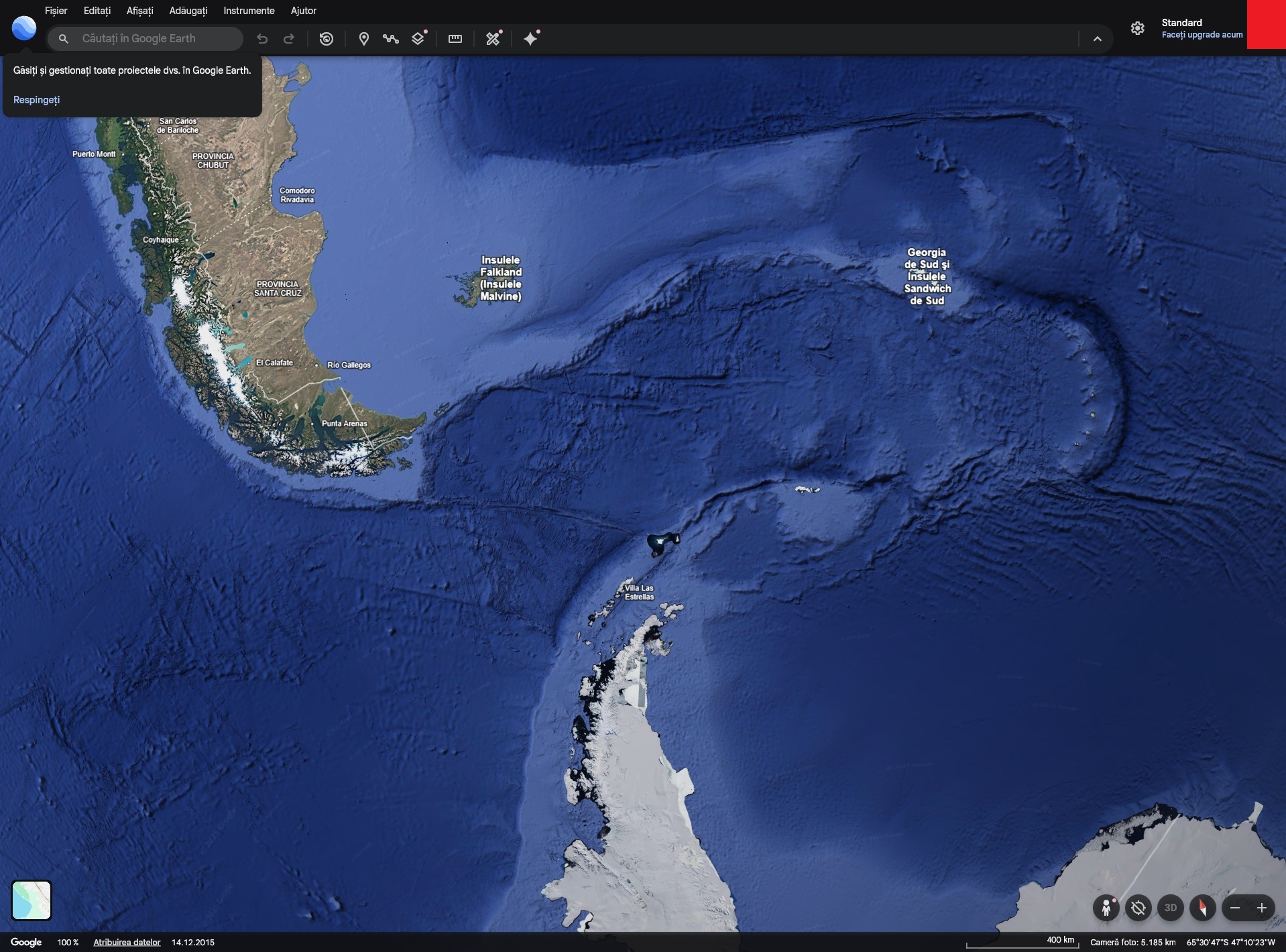This screenshot has width=1286, height=952.
Task: Click the El Calafate label
Action: point(274,363)
